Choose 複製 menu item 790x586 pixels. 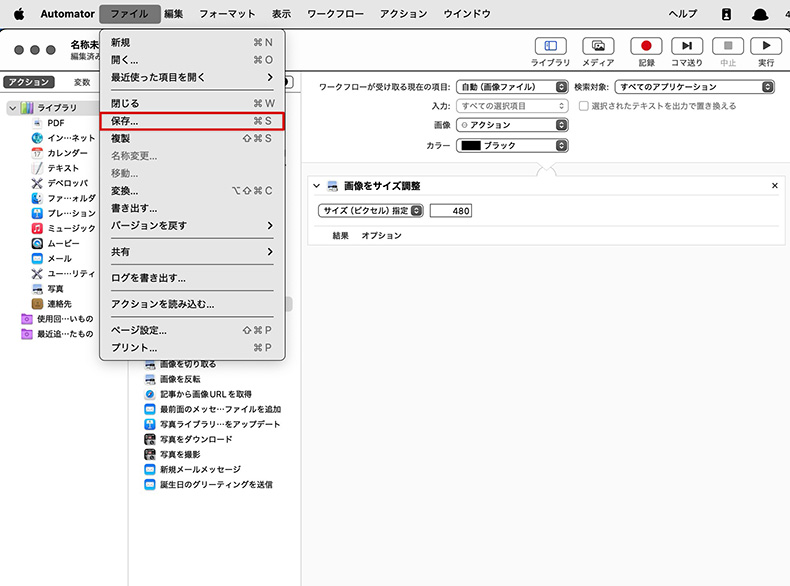pos(192,139)
